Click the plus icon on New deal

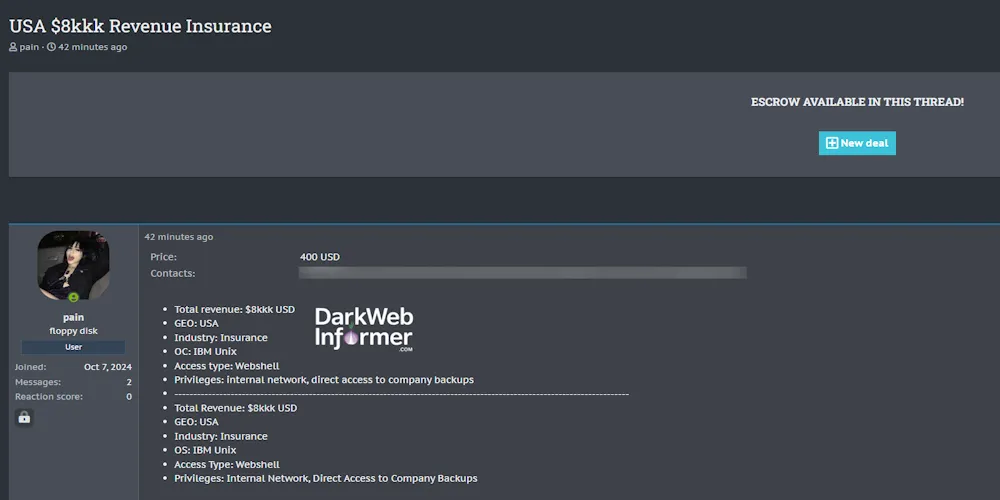click(831, 143)
